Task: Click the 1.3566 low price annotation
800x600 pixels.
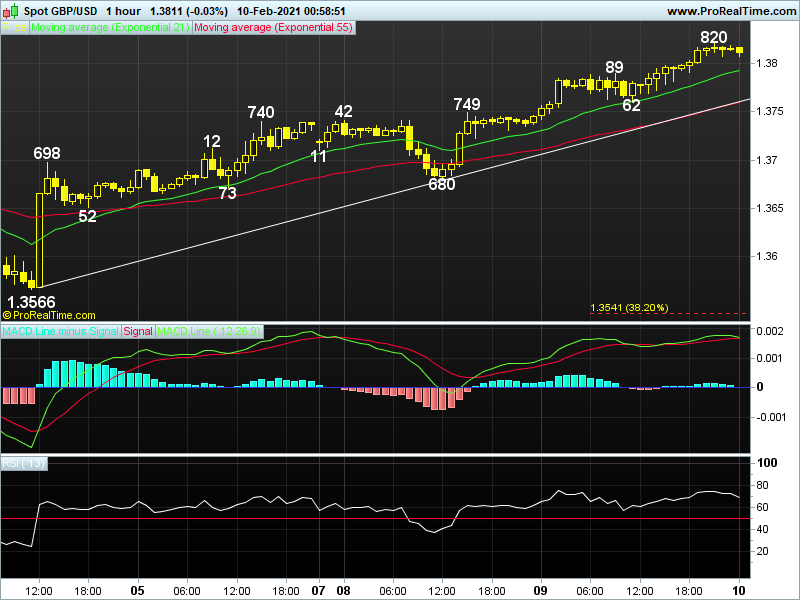Action: coord(32,301)
